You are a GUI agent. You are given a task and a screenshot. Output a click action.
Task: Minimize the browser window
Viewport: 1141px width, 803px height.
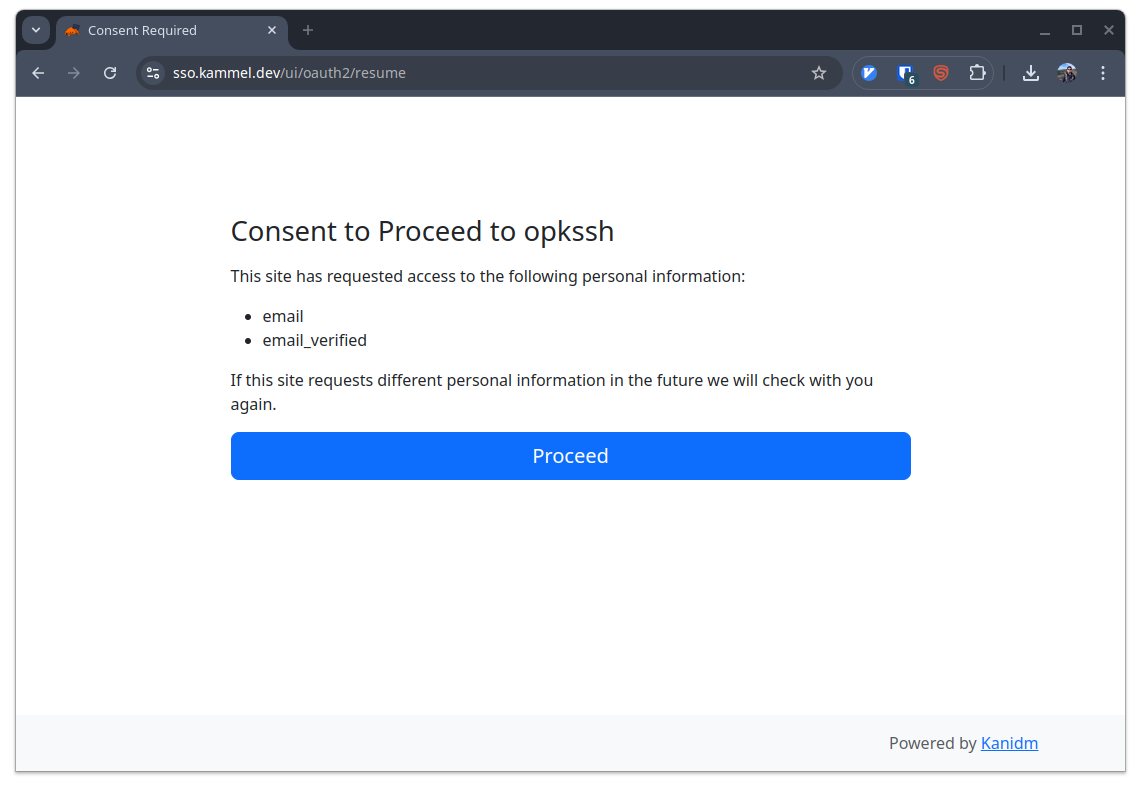1045,31
